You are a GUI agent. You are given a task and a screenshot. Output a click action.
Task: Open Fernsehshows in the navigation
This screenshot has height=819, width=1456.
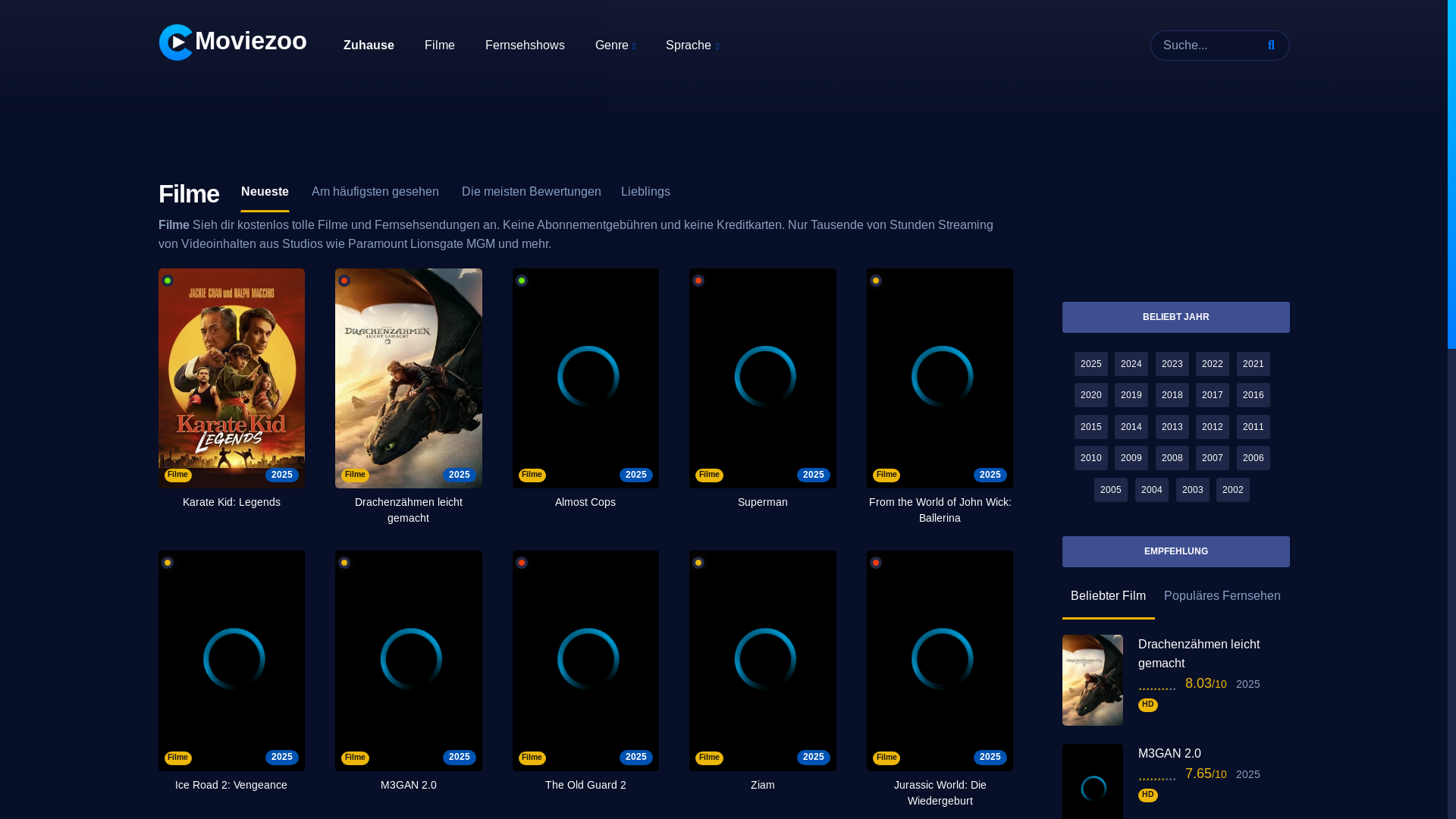point(525,45)
